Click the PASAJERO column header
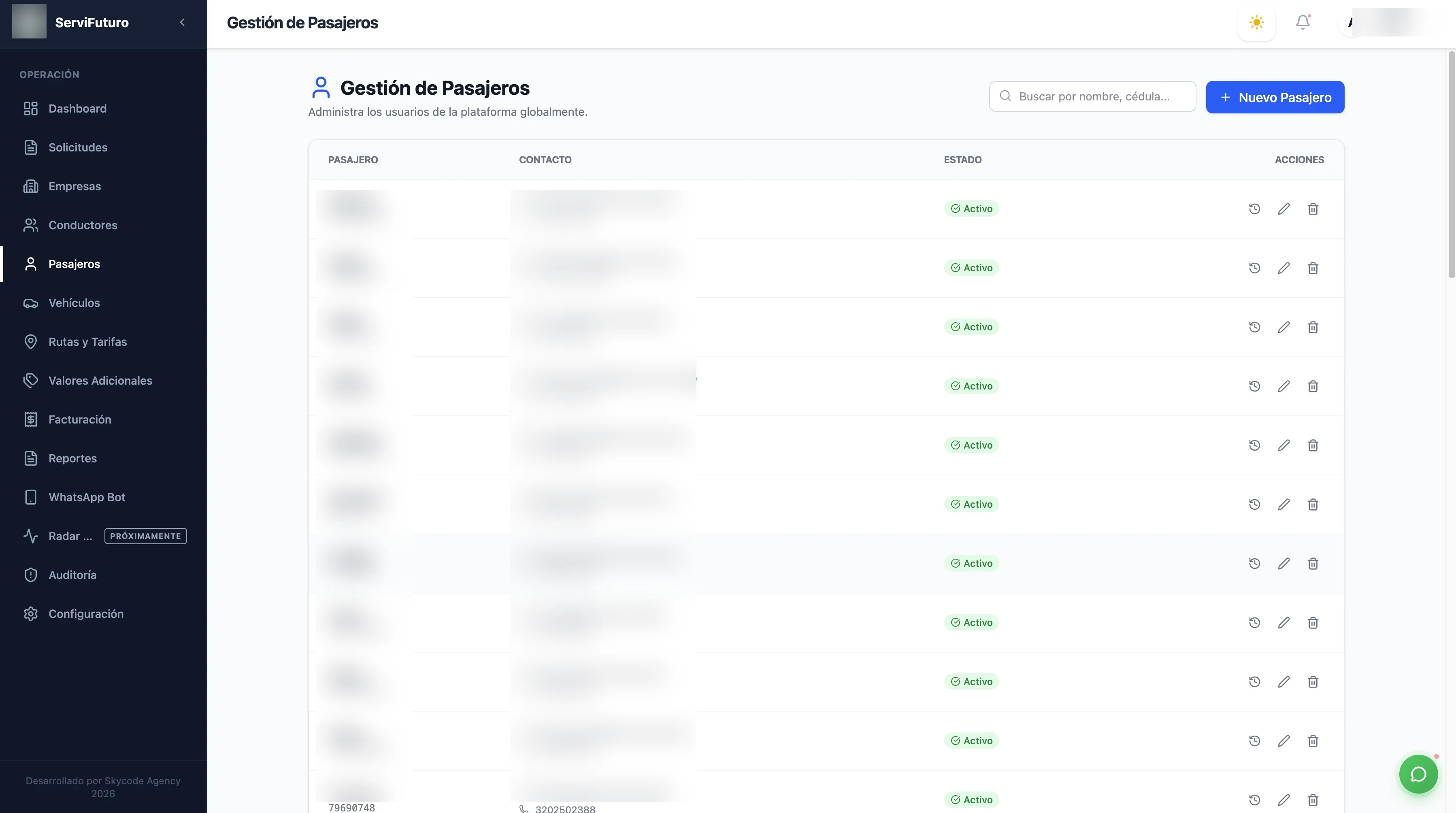 353,160
